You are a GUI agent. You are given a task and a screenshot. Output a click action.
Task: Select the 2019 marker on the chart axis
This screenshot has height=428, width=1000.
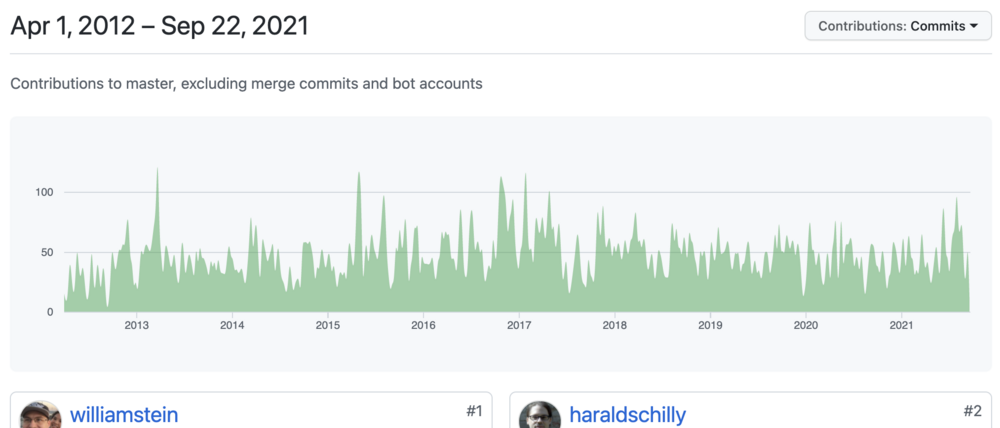click(710, 325)
